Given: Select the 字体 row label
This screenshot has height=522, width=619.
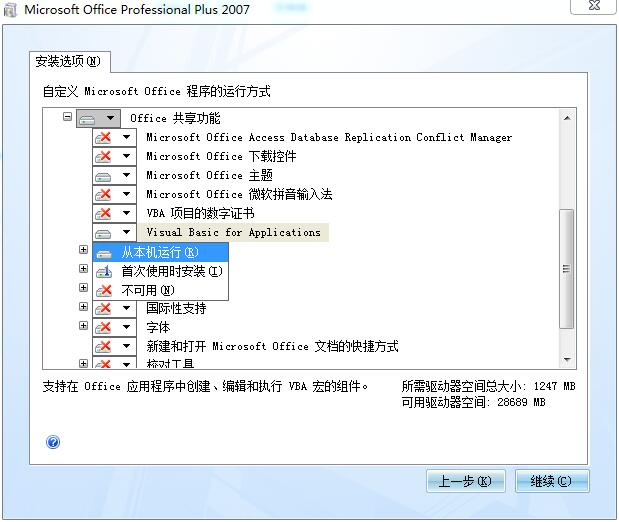Looking at the screenshot, I should point(158,327).
